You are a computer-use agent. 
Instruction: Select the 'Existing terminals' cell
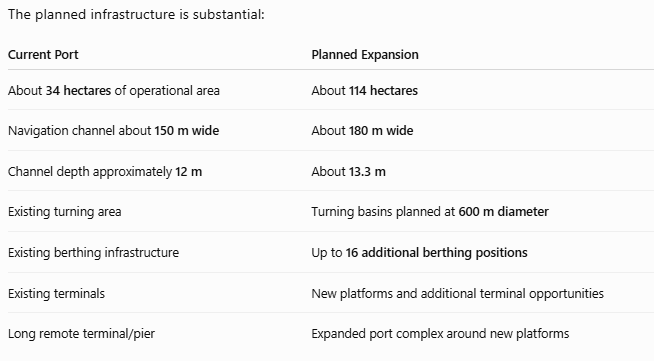pos(56,293)
